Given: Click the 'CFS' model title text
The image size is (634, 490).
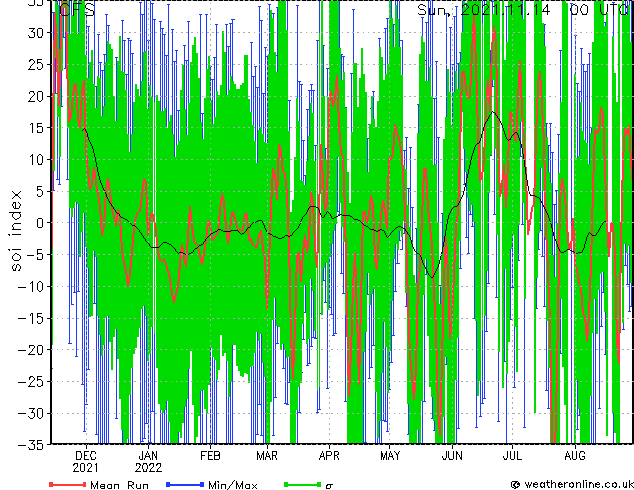Looking at the screenshot, I should [x=77, y=9].
